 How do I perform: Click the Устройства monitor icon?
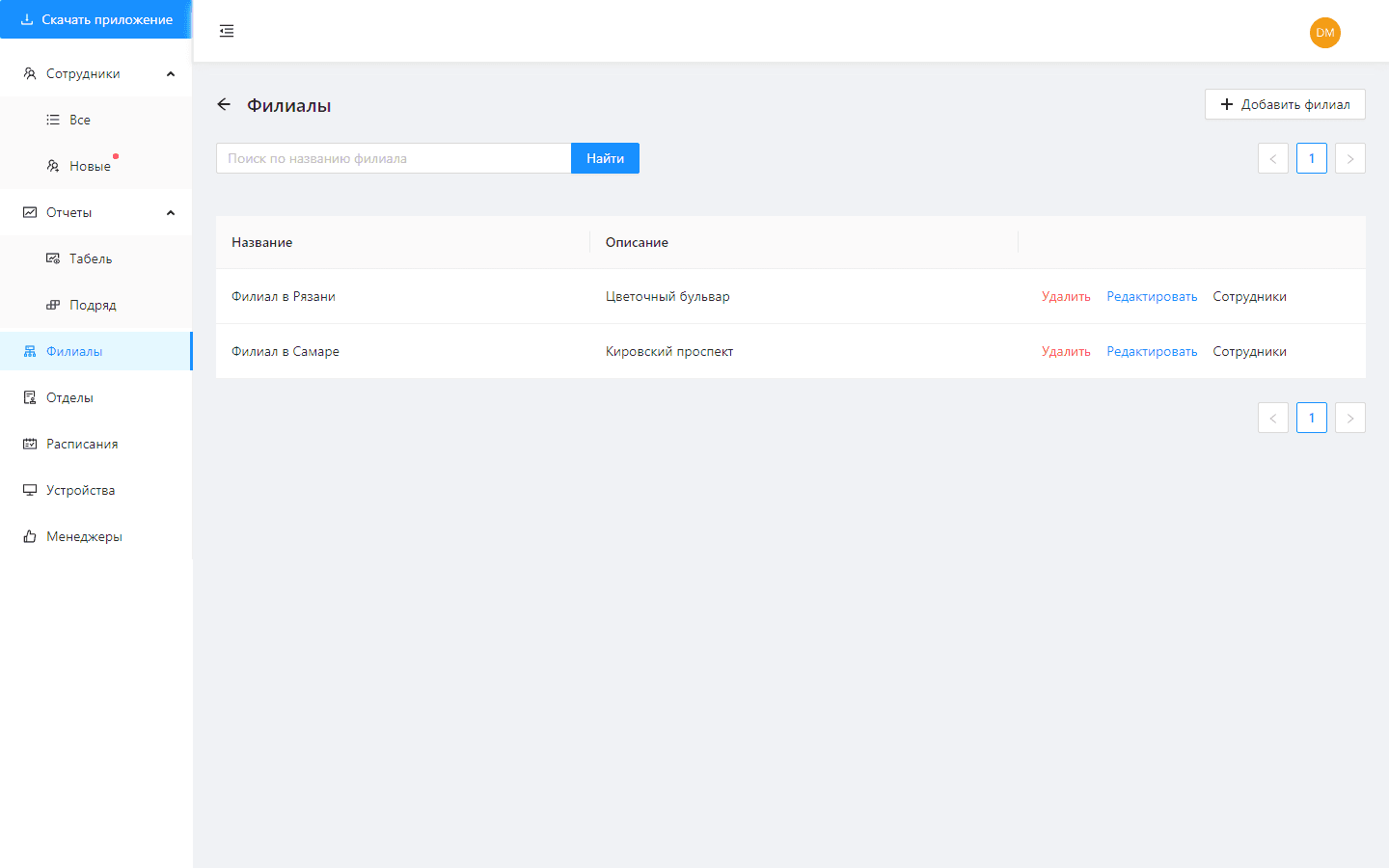tap(30, 490)
